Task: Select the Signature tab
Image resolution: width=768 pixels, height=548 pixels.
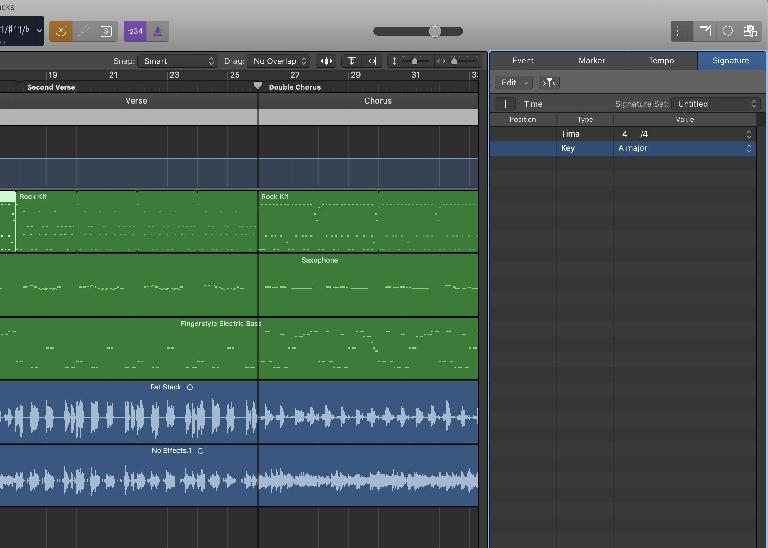Action: point(731,61)
